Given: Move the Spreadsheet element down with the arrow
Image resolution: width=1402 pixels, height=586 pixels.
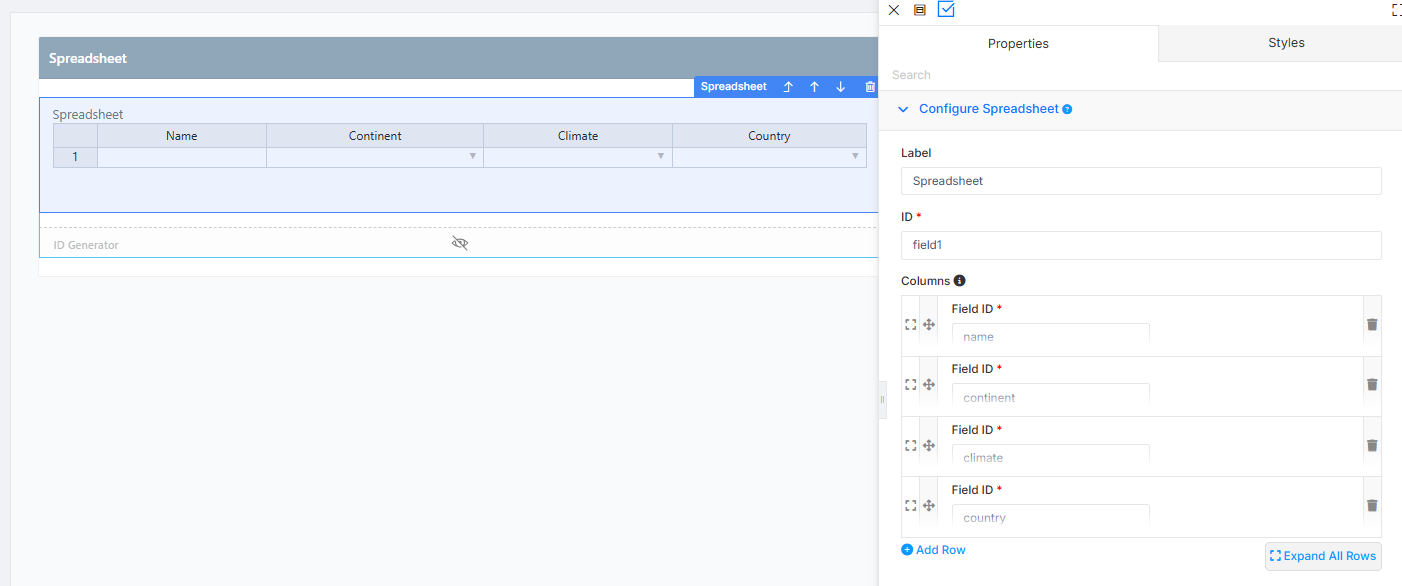Looking at the screenshot, I should pos(841,87).
